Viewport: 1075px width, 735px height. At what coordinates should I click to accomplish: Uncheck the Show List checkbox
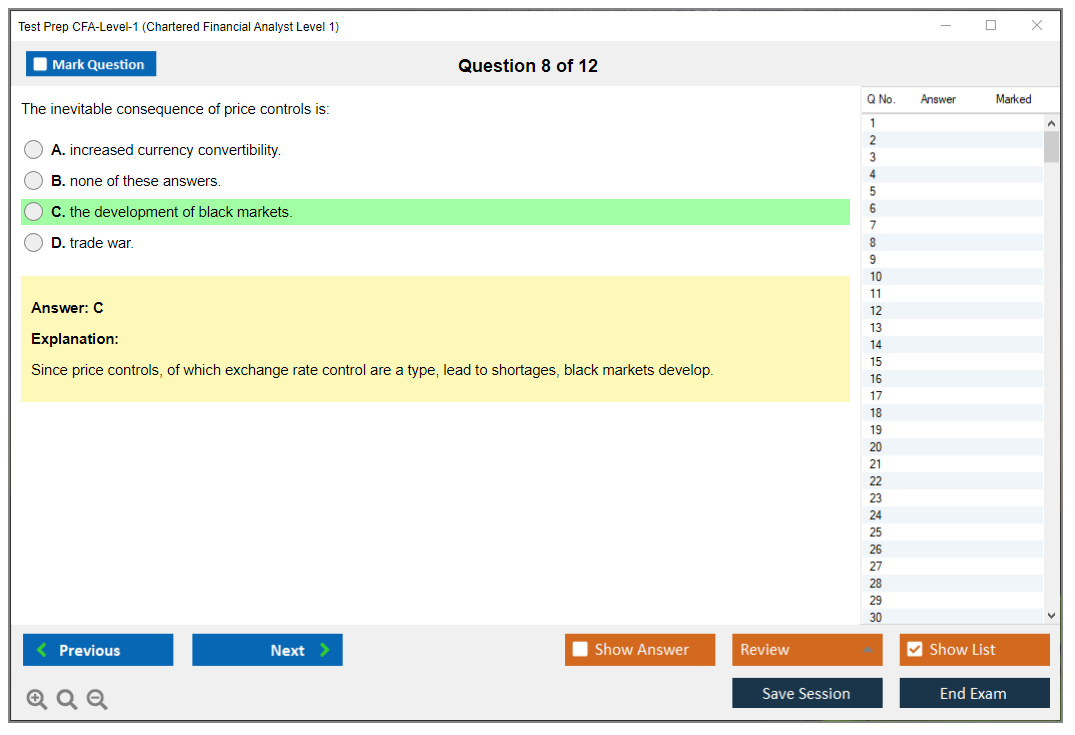(x=914, y=650)
